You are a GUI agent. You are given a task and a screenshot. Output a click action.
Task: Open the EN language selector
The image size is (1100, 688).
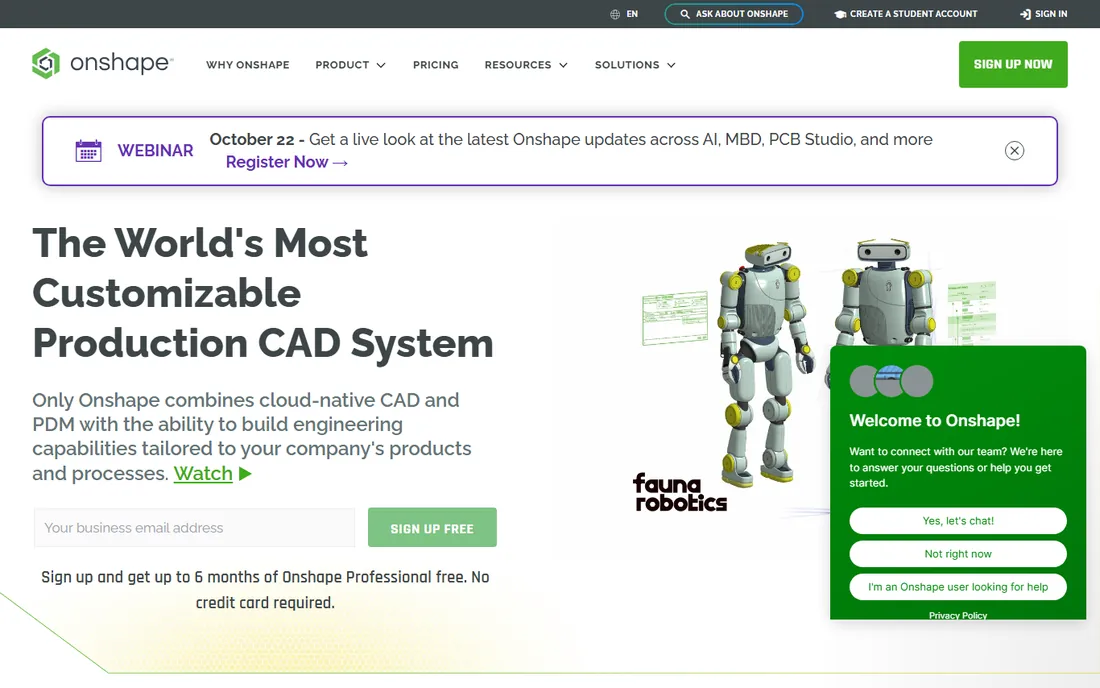point(624,14)
